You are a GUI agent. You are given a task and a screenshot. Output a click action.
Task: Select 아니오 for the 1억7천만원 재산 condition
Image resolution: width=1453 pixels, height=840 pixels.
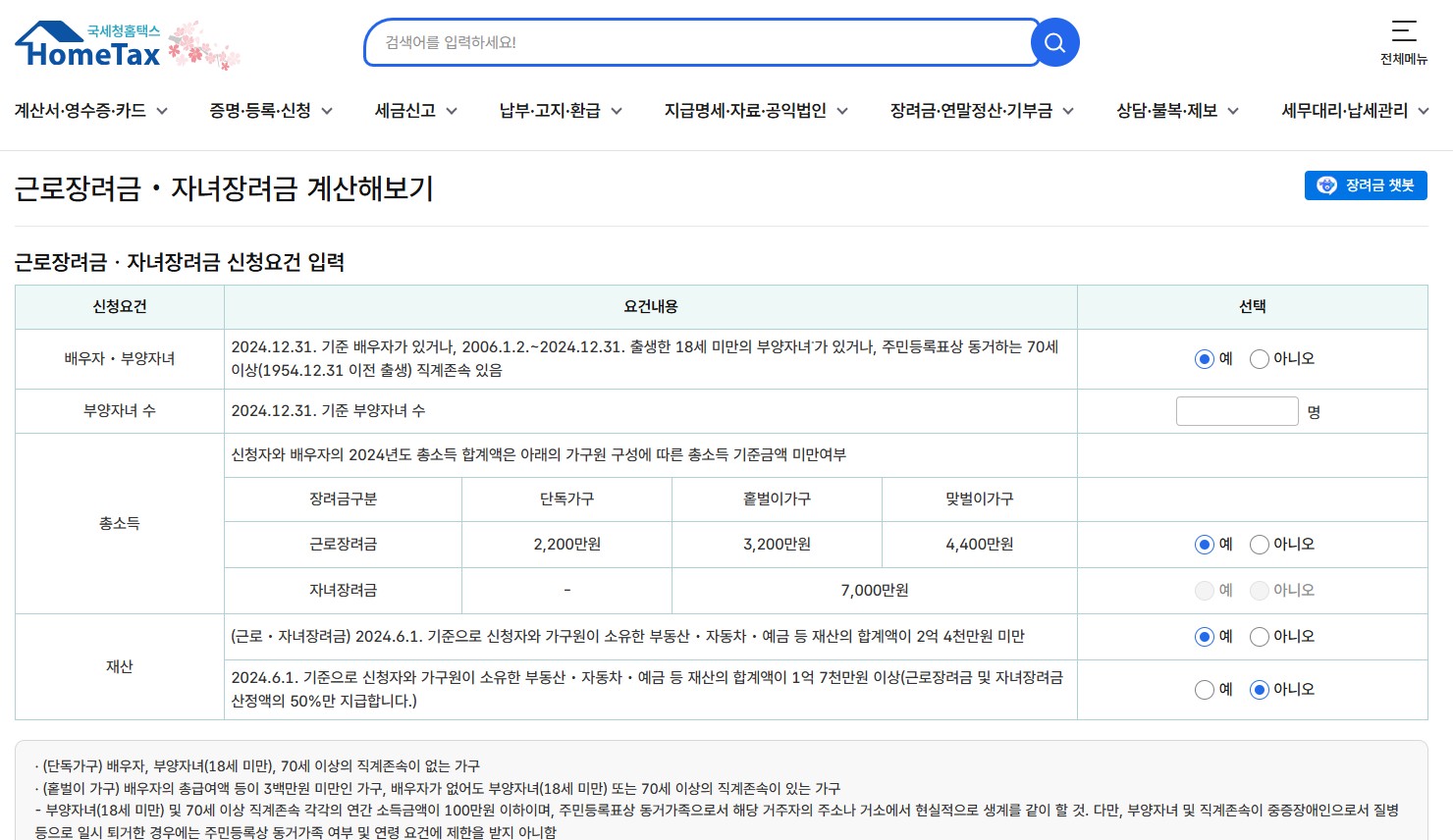(1259, 689)
